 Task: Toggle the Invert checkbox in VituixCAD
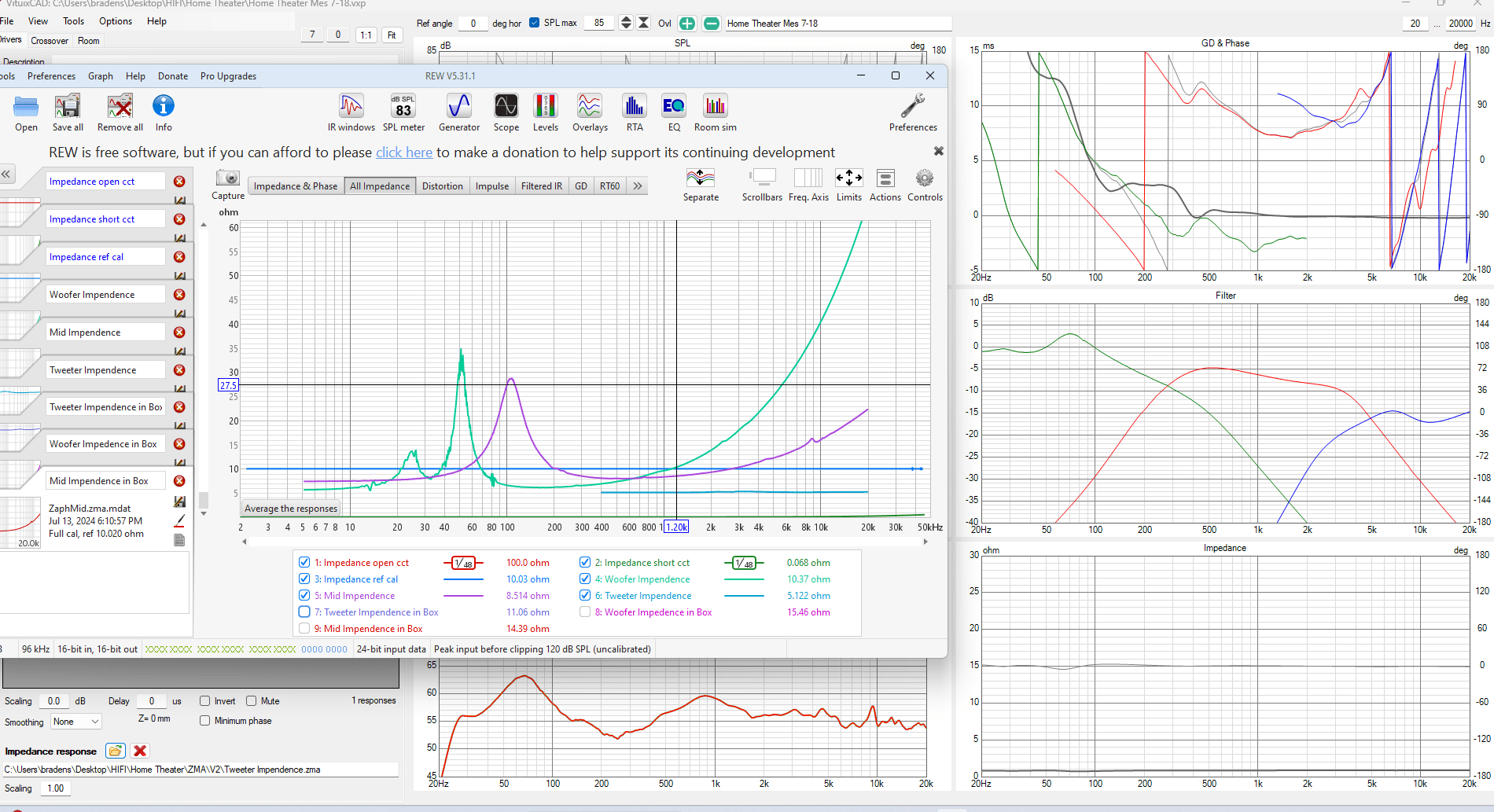point(204,701)
